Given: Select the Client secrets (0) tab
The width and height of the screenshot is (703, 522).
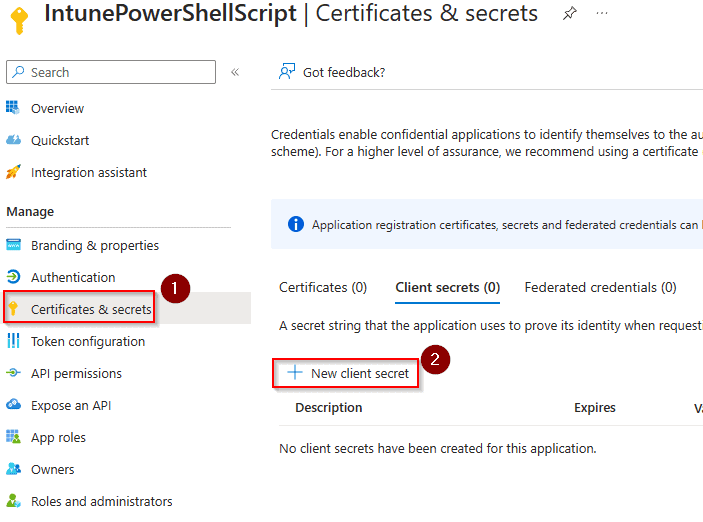Looking at the screenshot, I should 447,287.
